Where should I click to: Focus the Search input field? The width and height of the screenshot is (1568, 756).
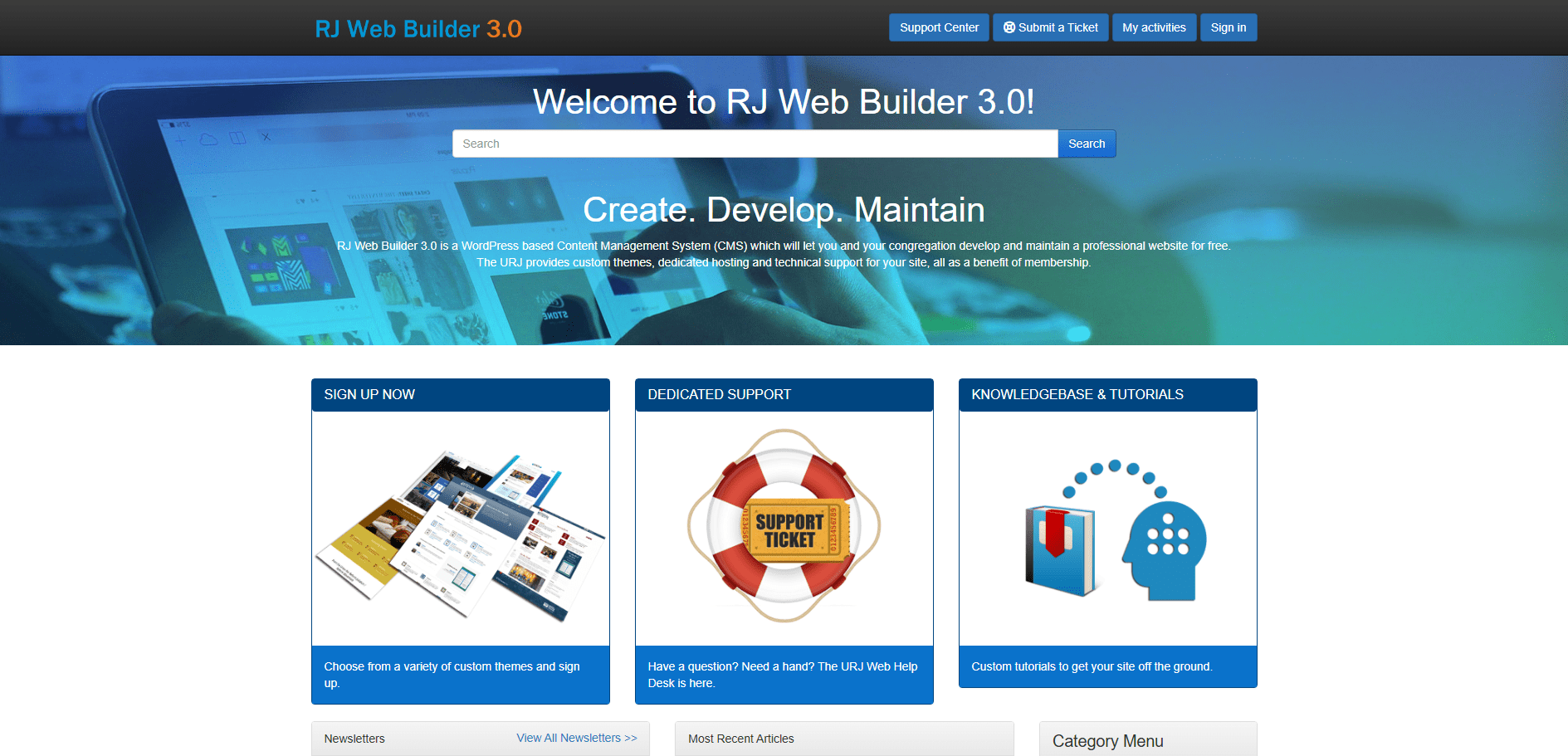pyautogui.click(x=755, y=144)
